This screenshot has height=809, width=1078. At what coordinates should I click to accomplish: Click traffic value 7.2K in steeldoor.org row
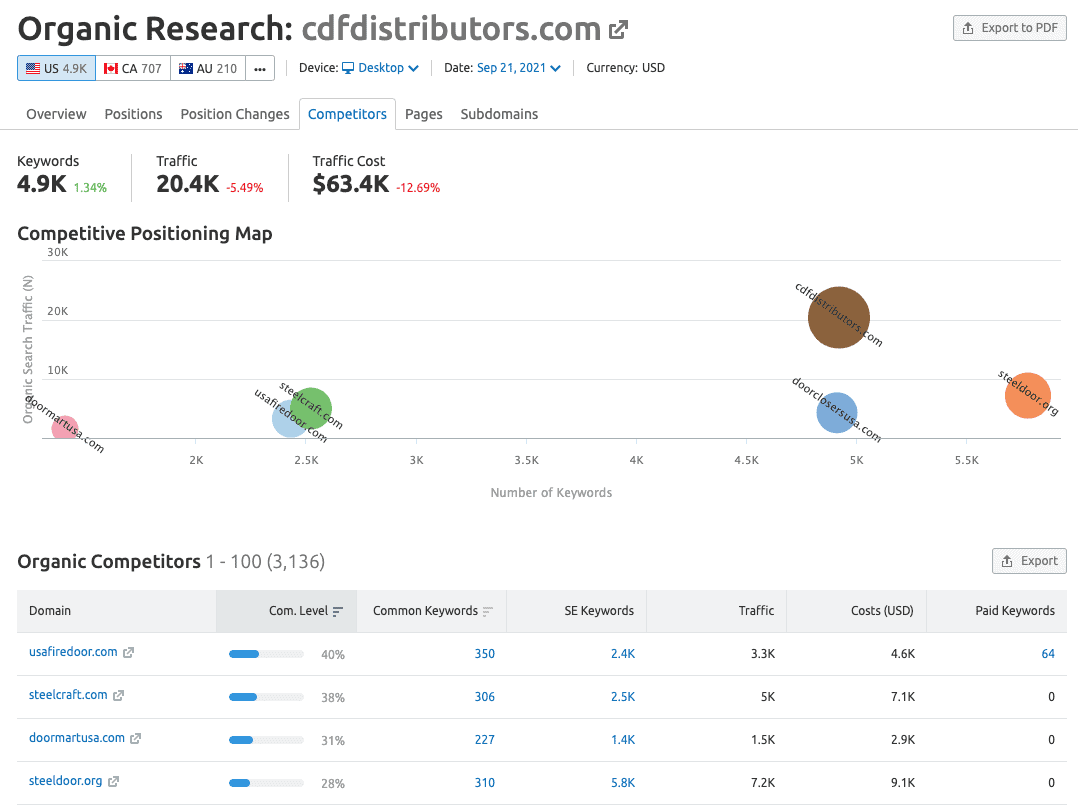763,783
